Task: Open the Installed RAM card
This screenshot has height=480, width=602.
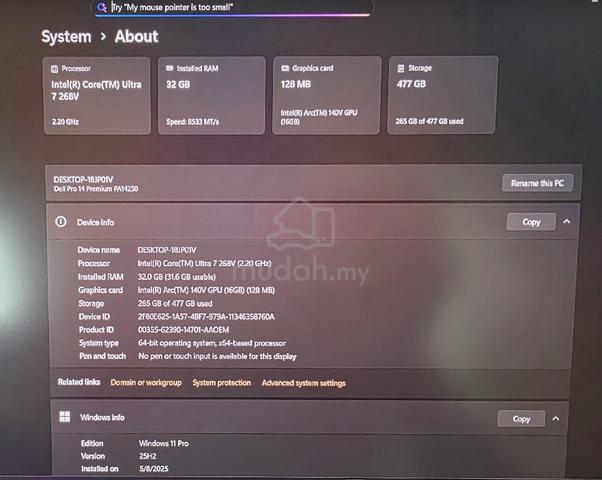Action: click(212, 95)
